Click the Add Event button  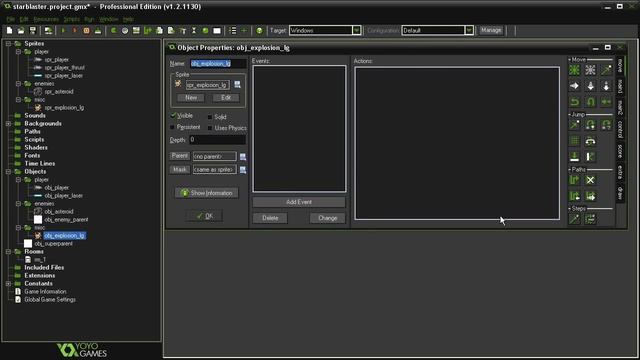[x=299, y=202]
